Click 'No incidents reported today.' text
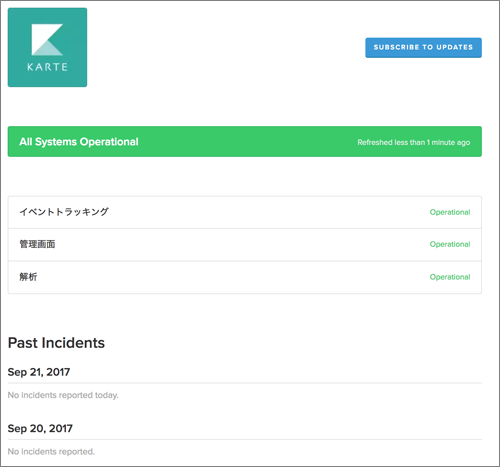The height and width of the screenshot is (467, 500). pyautogui.click(x=63, y=395)
